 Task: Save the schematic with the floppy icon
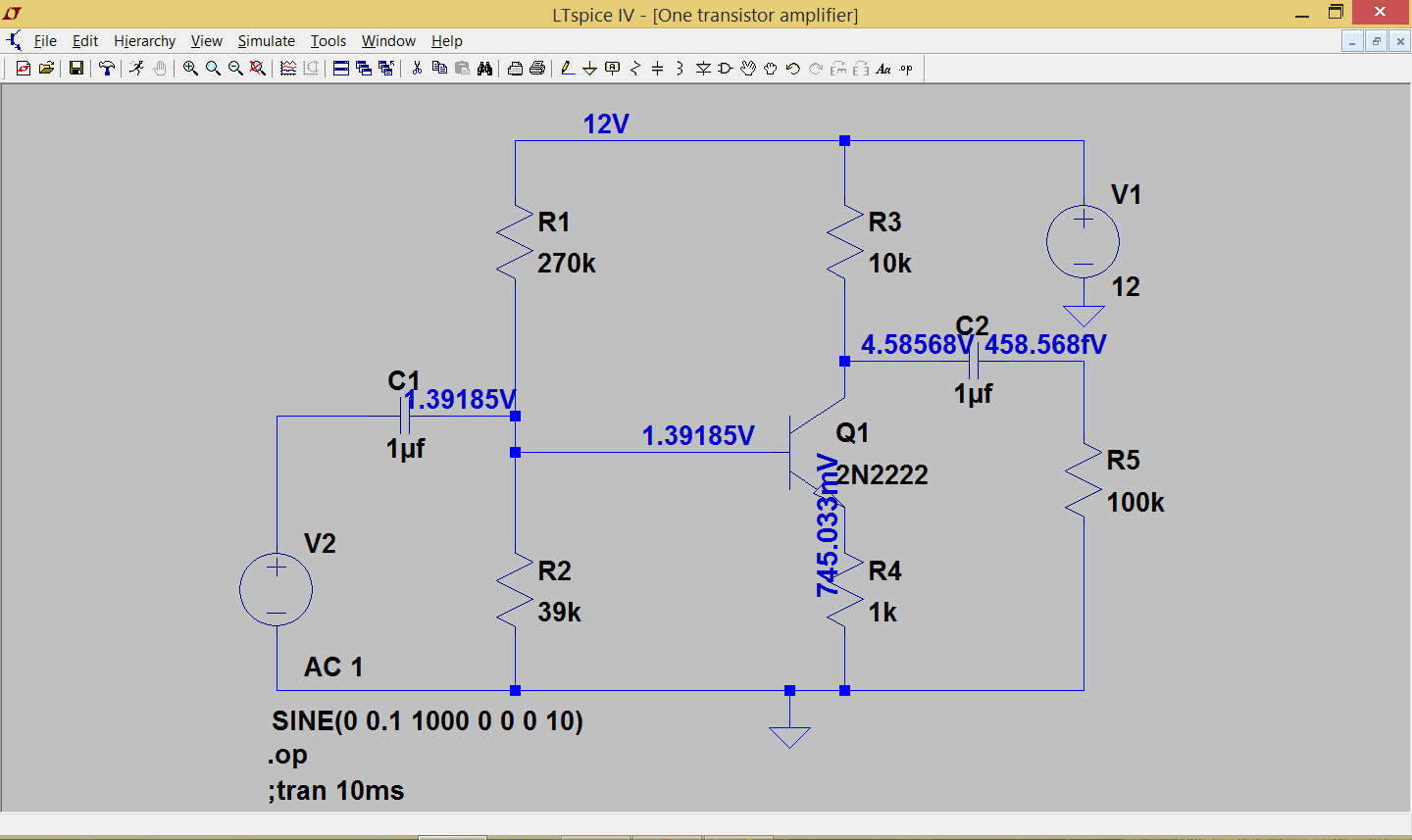76,69
